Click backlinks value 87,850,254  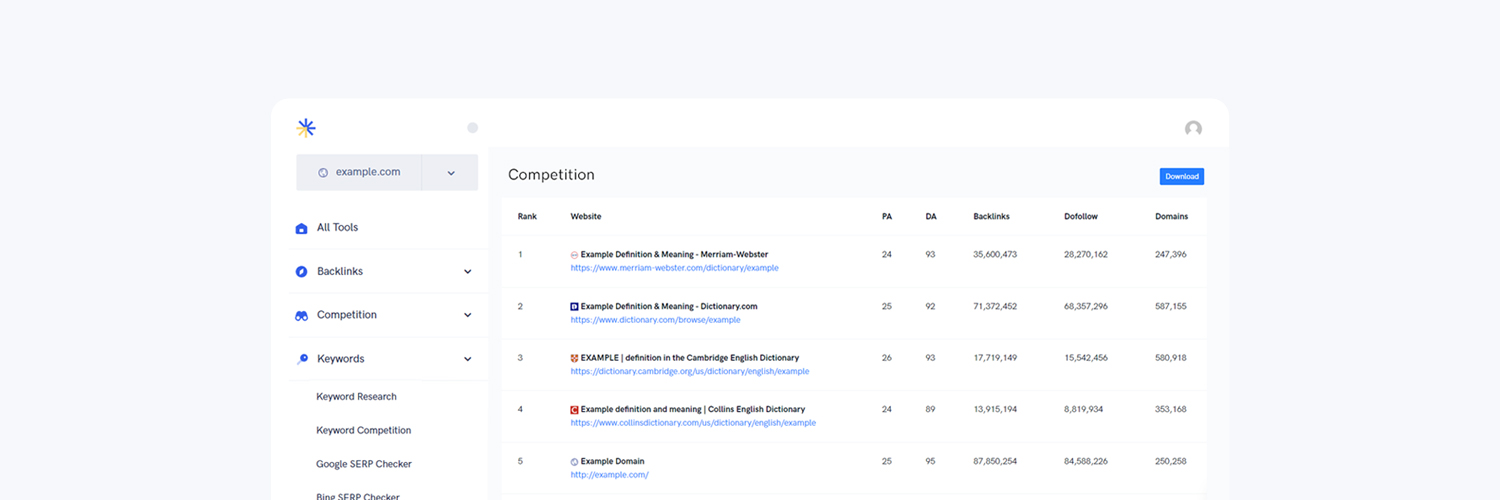[995, 462]
